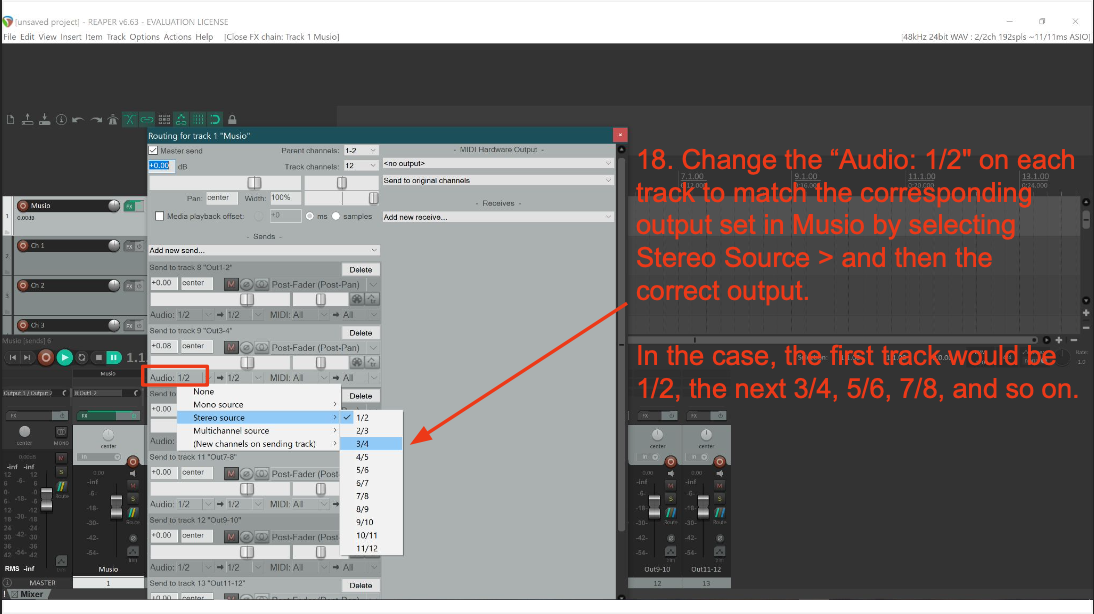Arm the Ch 1 track for recording

click(x=23, y=246)
